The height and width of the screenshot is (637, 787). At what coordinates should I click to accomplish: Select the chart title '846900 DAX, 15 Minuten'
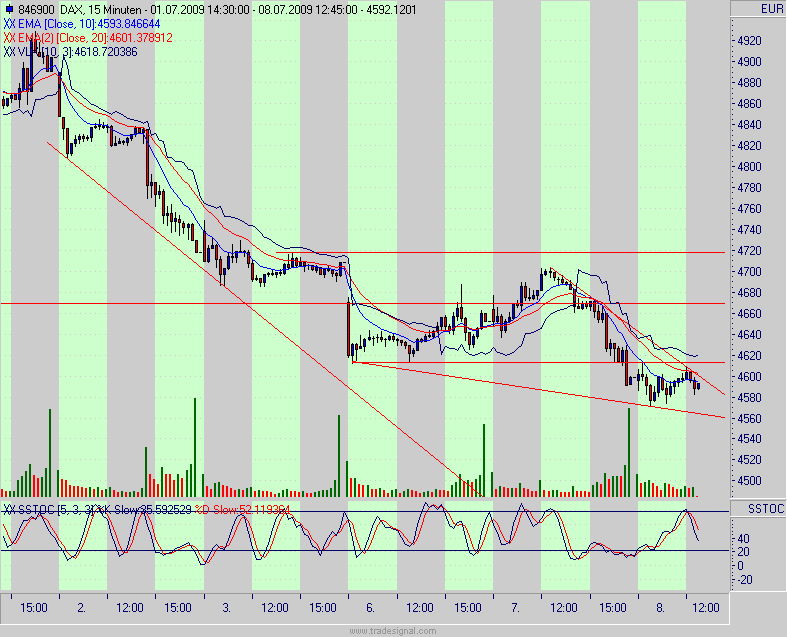81,10
